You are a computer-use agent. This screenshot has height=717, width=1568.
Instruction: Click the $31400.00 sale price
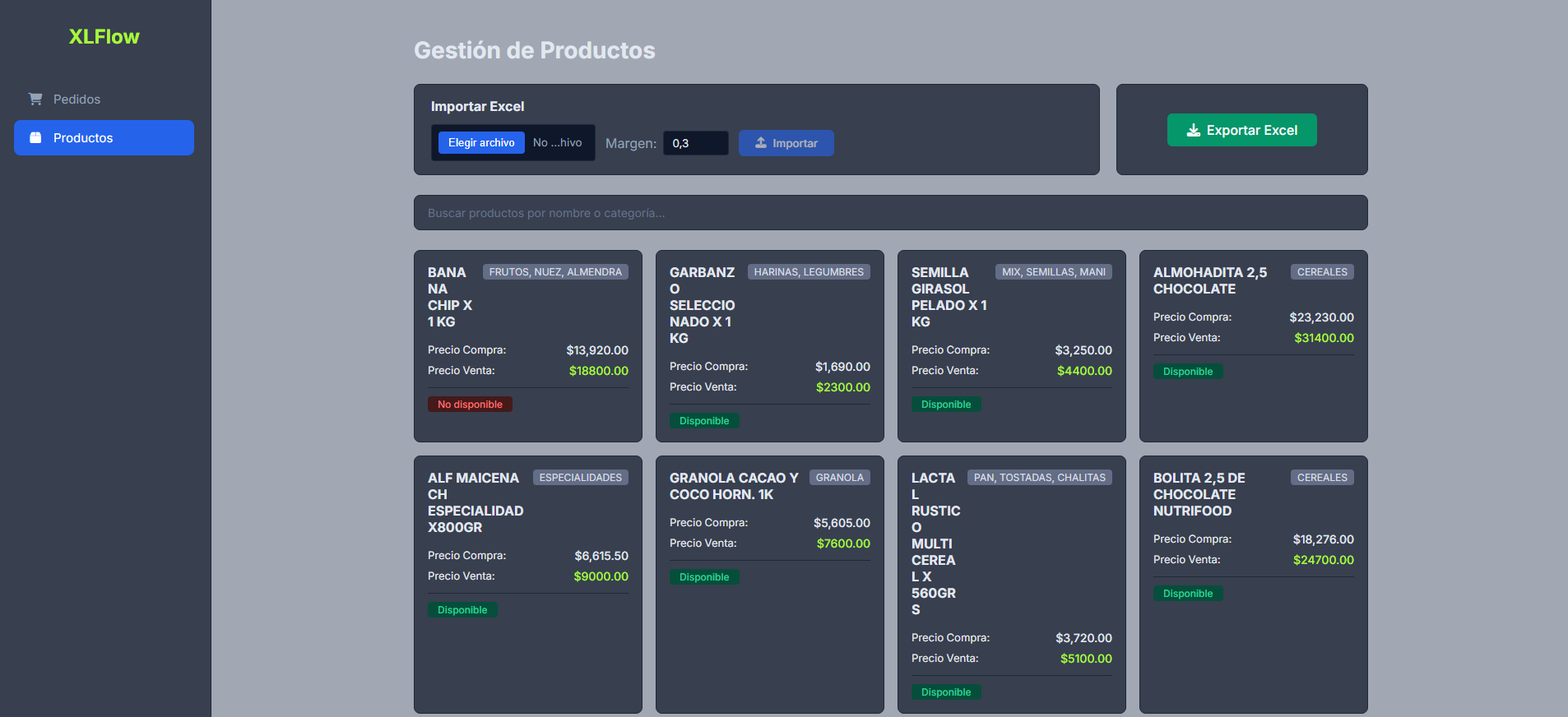click(x=1324, y=338)
